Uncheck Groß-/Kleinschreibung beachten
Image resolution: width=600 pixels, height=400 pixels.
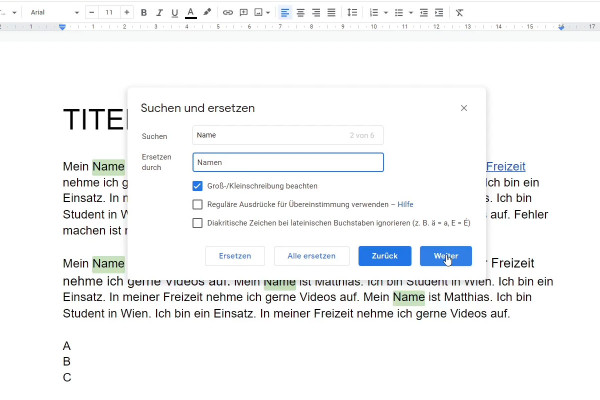(x=197, y=186)
